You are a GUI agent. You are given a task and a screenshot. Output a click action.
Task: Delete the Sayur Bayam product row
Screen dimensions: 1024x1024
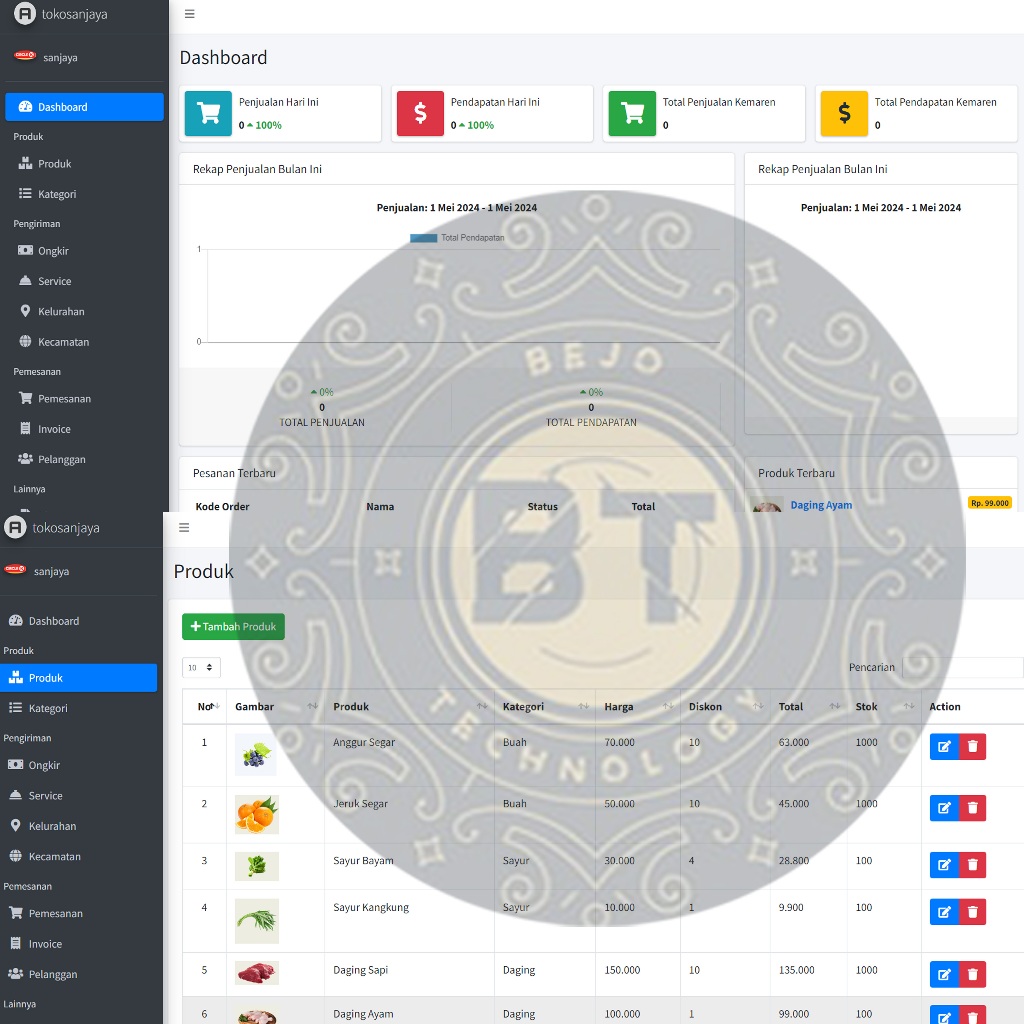[972, 865]
